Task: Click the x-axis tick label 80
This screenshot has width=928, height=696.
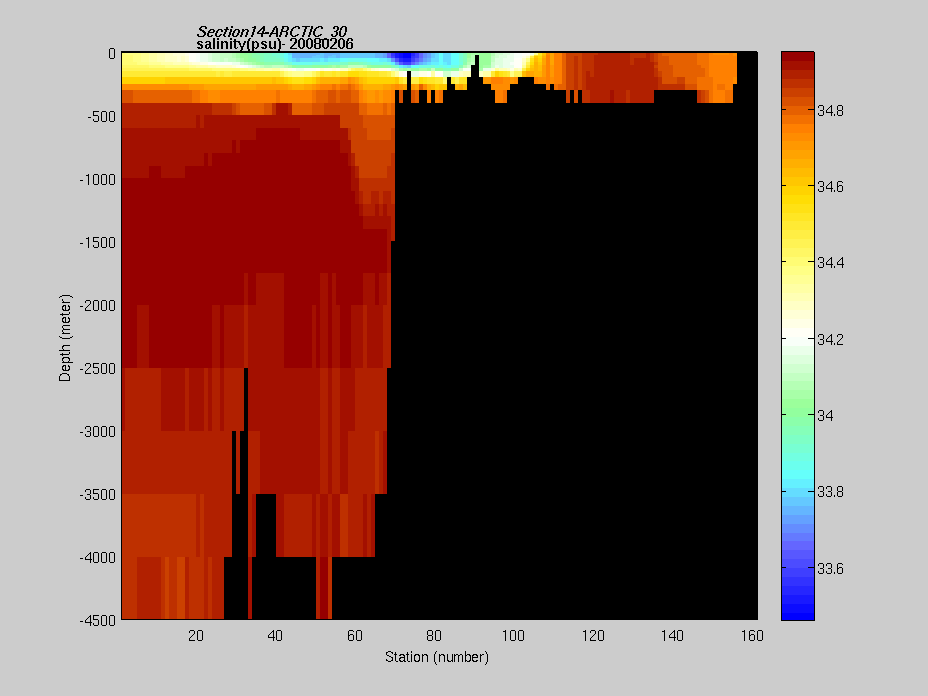Action: [x=434, y=636]
